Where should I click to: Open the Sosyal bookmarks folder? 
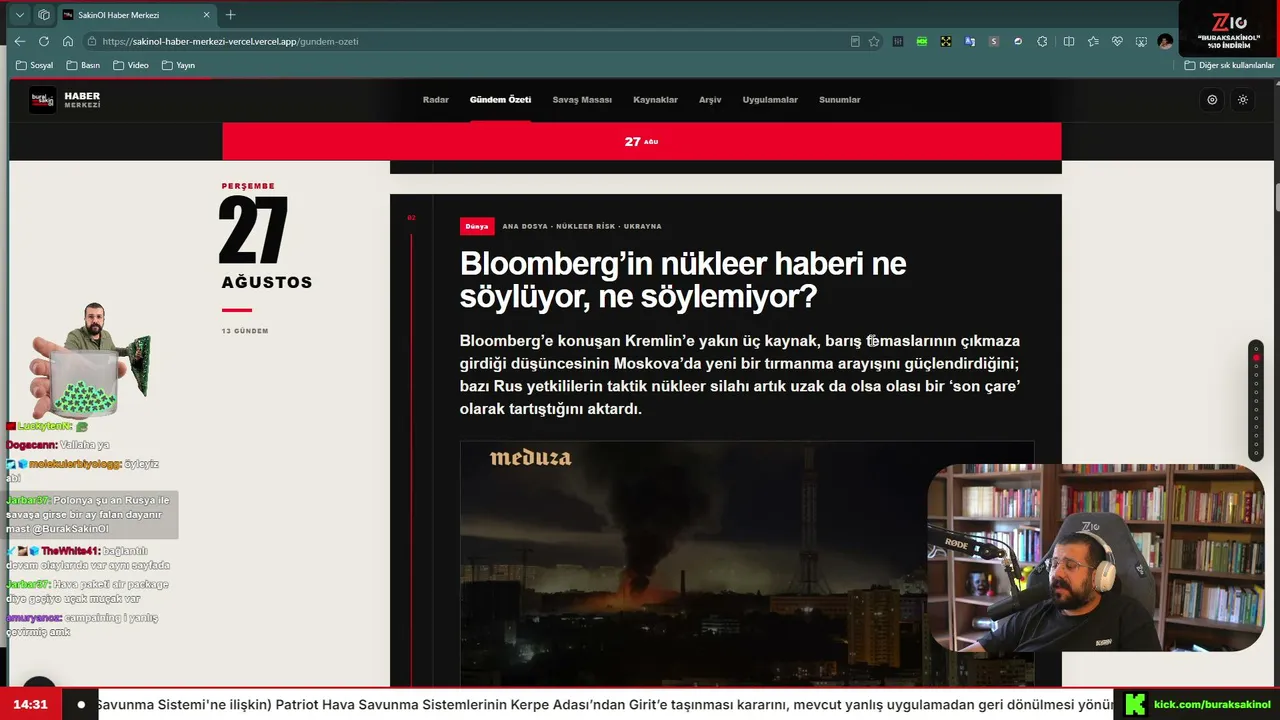pyautogui.click(x=35, y=65)
